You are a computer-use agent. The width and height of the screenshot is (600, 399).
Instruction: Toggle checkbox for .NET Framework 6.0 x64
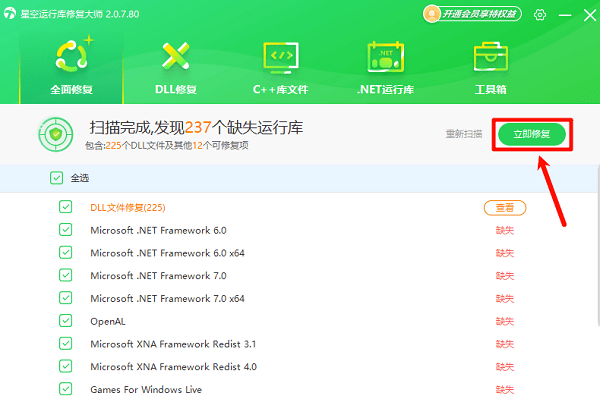click(65, 252)
